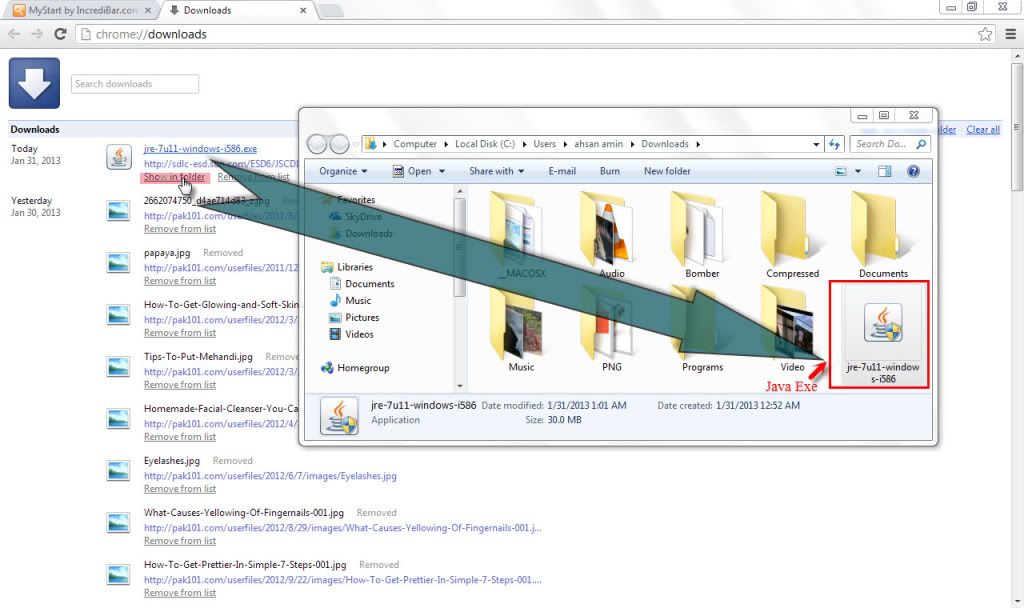
Task: Select Videos under Libraries
Action: tap(359, 334)
